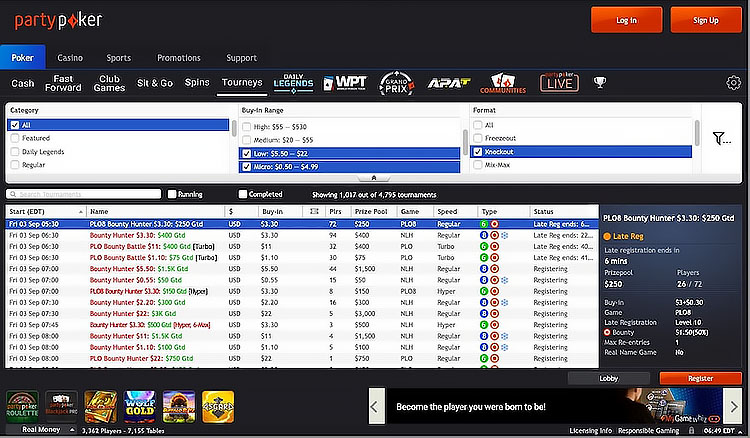Screen dimensions: 750x438
Task: Open the Communities icon
Action: [x=503, y=83]
